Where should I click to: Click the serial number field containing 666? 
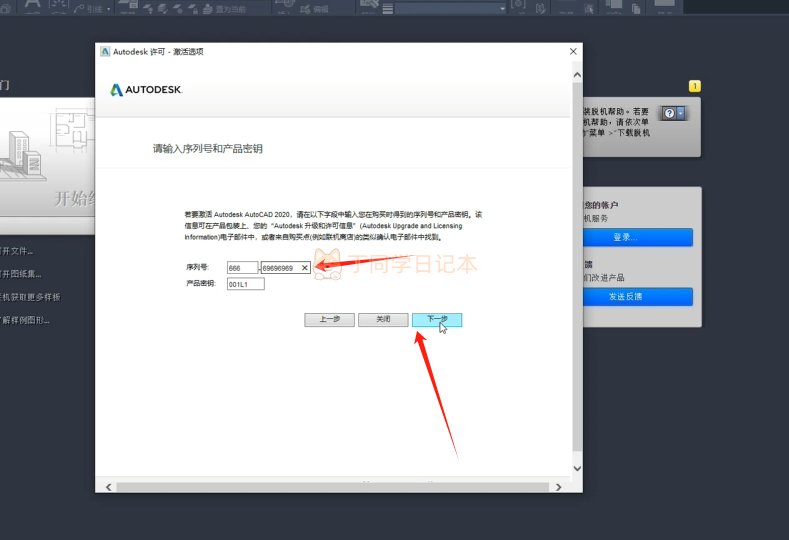tap(242, 268)
